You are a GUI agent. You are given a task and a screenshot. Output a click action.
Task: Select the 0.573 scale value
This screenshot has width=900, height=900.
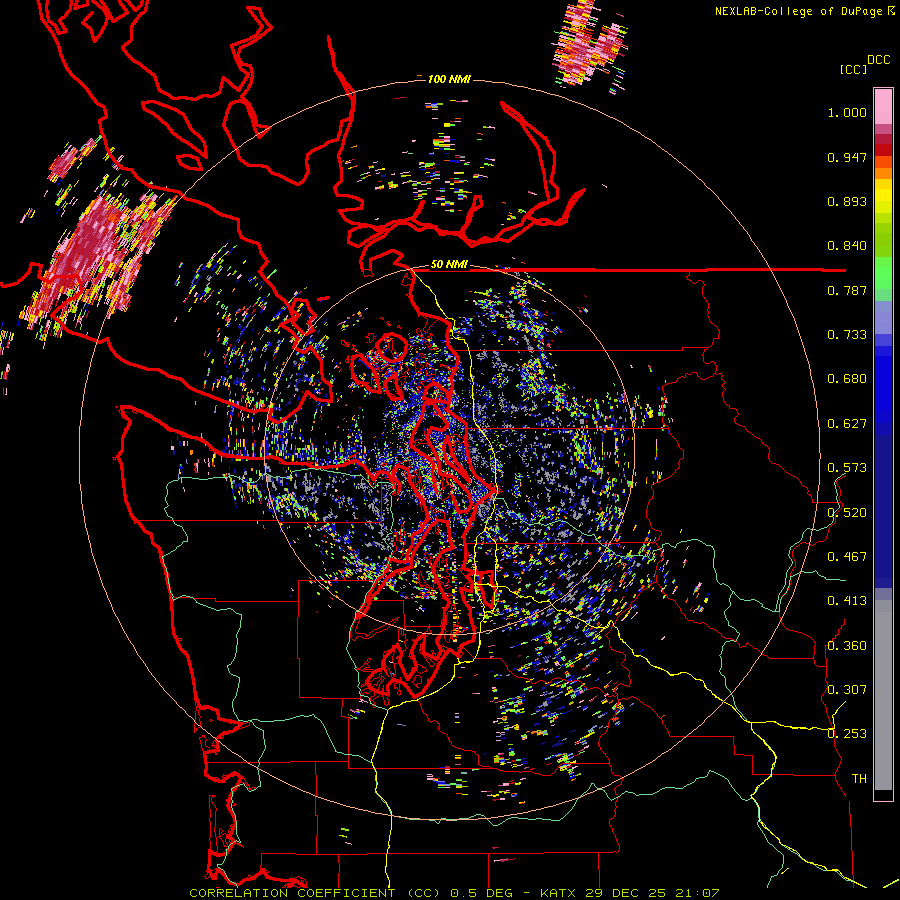tap(847, 468)
